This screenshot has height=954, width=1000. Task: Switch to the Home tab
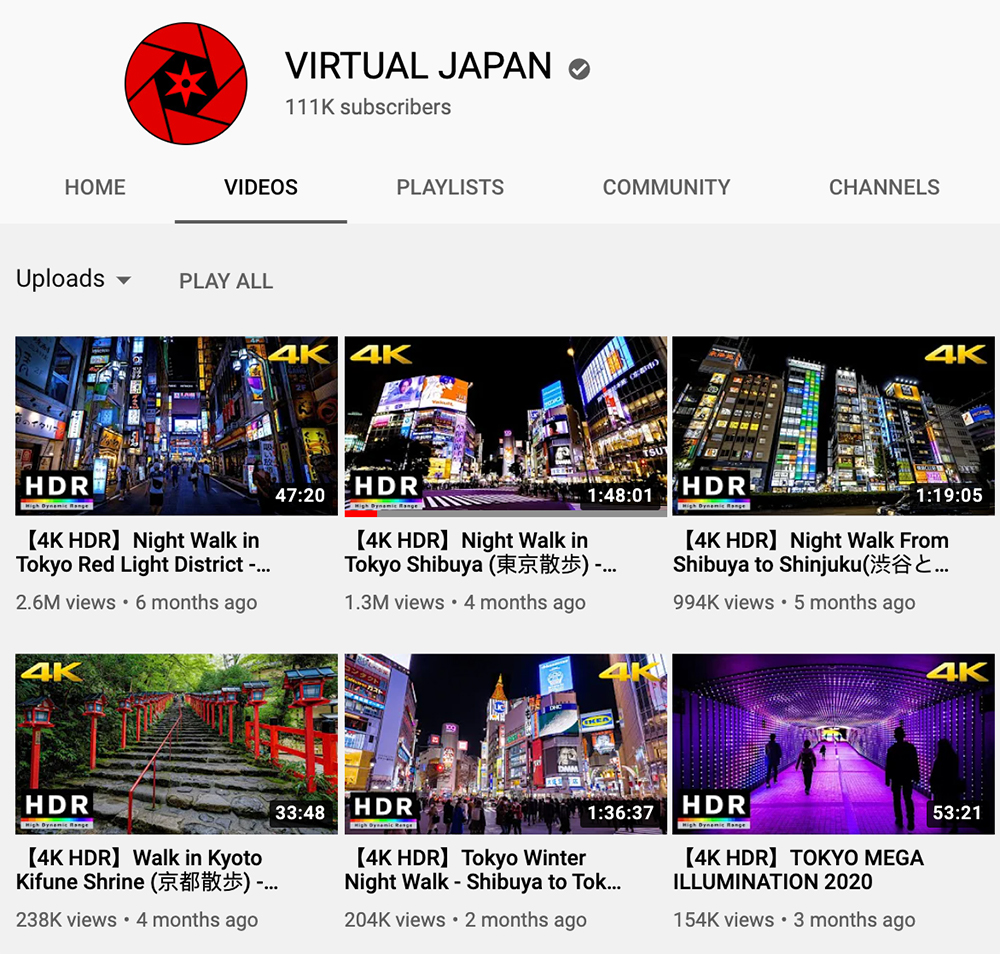(x=95, y=187)
